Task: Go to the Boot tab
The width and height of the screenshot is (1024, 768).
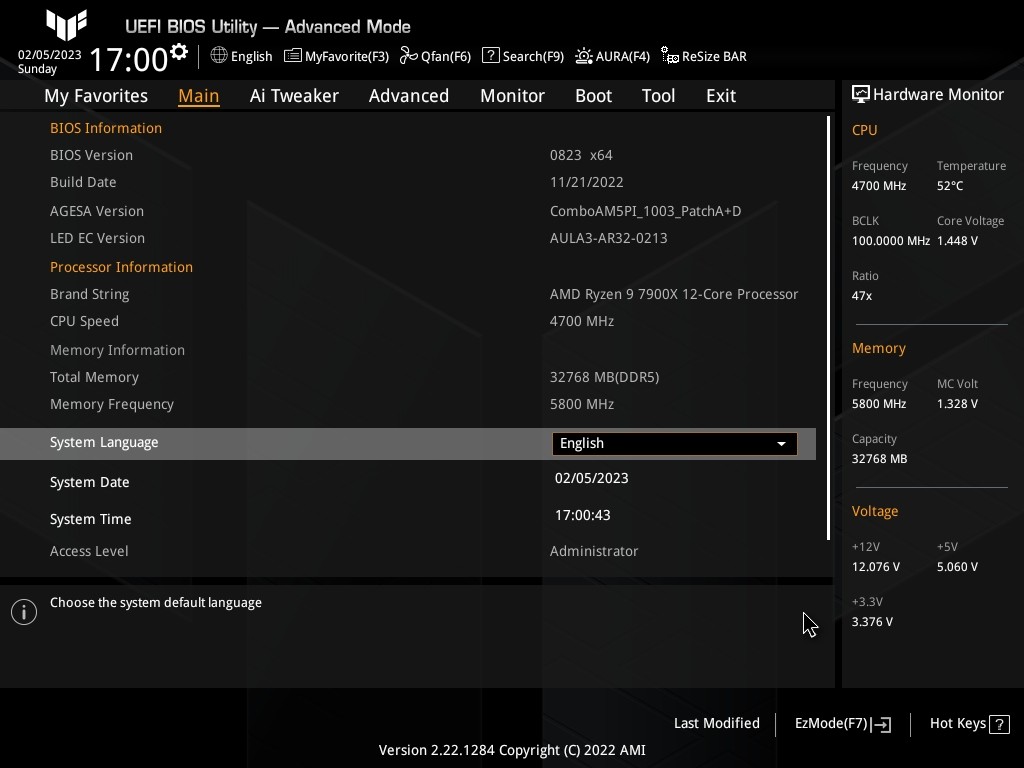Action: (593, 96)
